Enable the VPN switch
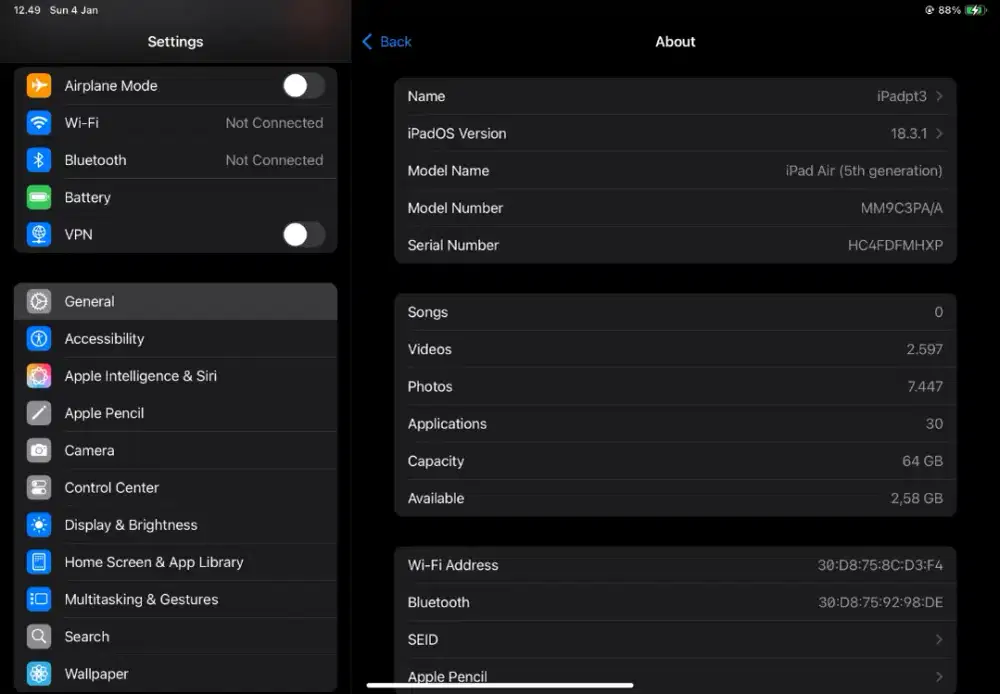Viewport: 1000px width, 694px height. pyautogui.click(x=303, y=234)
